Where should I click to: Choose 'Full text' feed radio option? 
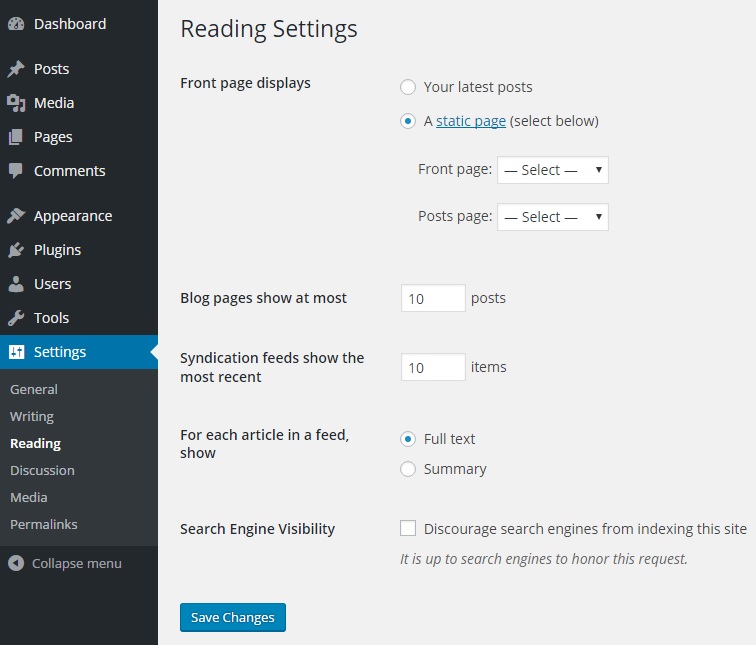(408, 439)
